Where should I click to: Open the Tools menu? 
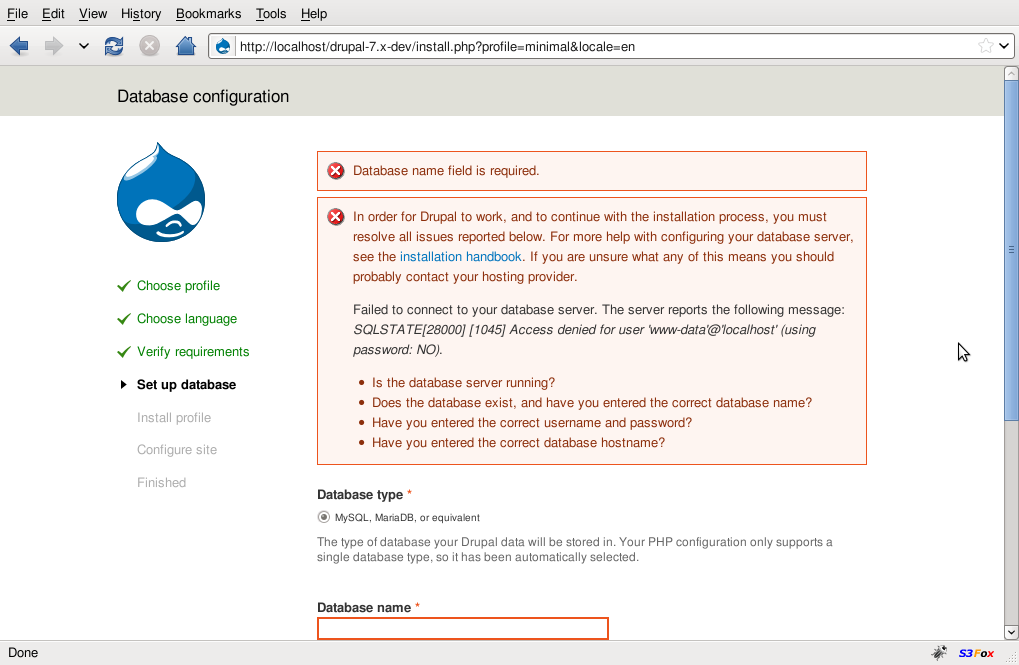(x=270, y=14)
